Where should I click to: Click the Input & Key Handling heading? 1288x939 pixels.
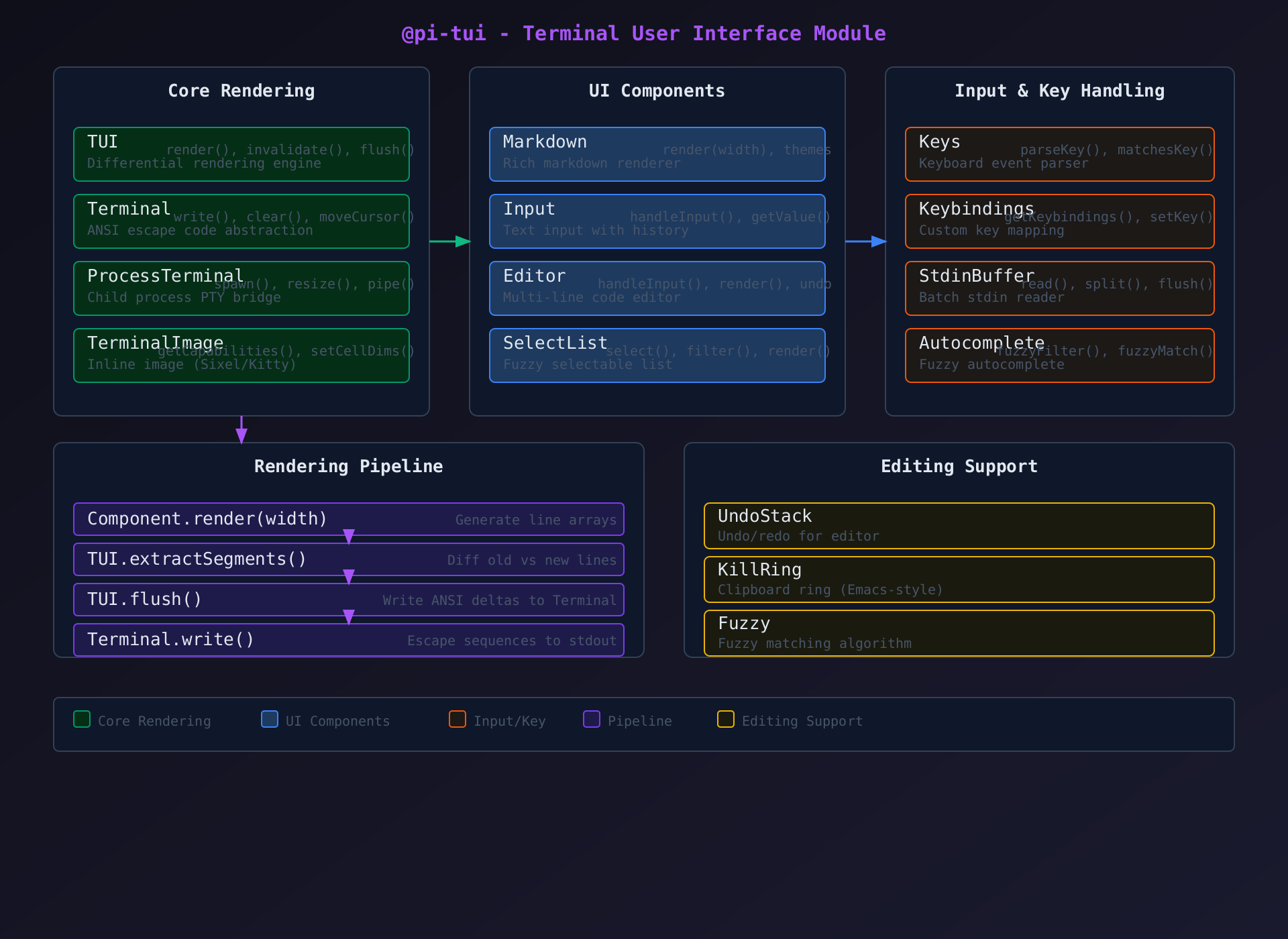point(1060,91)
